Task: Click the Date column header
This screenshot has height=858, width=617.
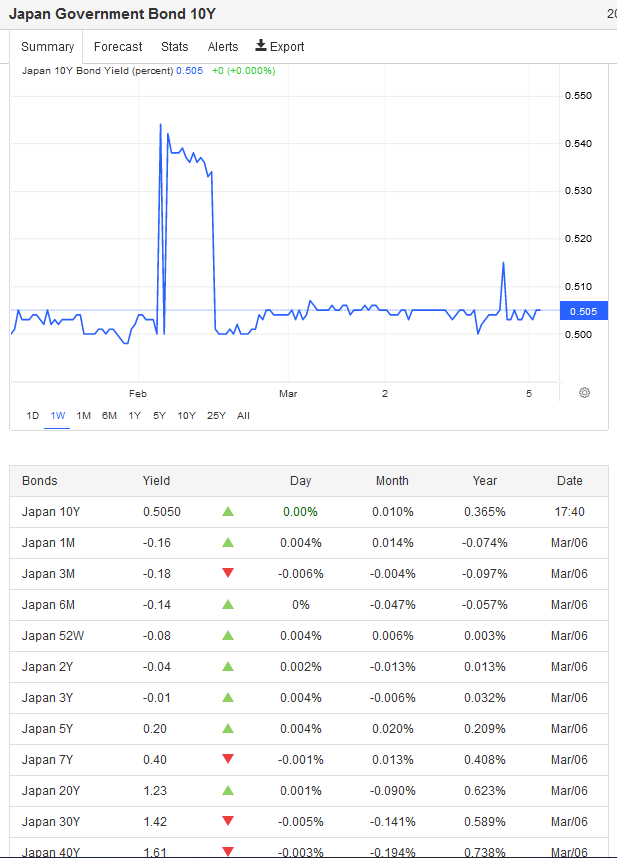Action: pos(569,481)
